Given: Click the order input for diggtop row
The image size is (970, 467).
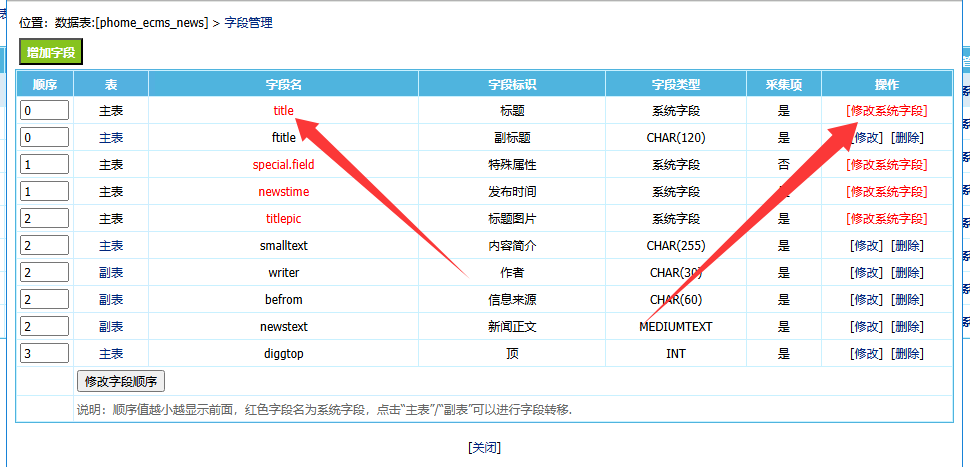Looking at the screenshot, I should 44,354.
